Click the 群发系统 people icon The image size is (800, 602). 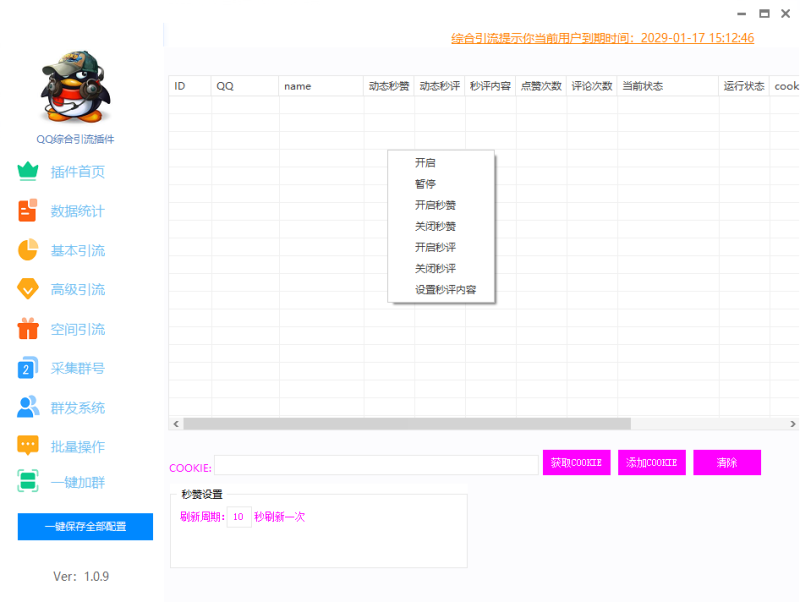(28, 408)
